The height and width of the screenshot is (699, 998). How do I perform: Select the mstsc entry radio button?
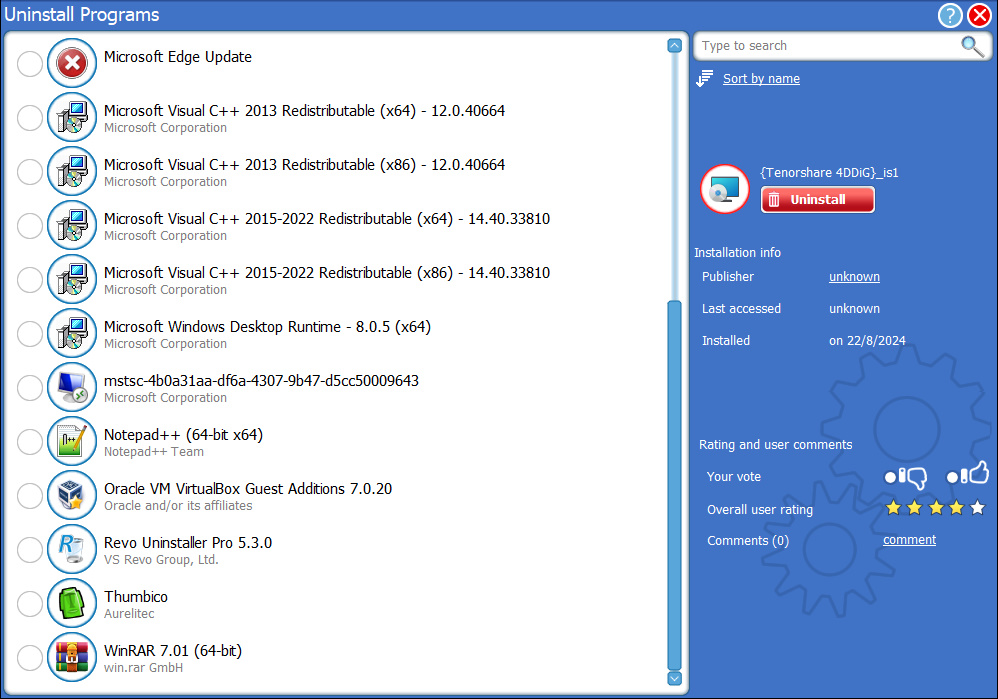coord(30,388)
